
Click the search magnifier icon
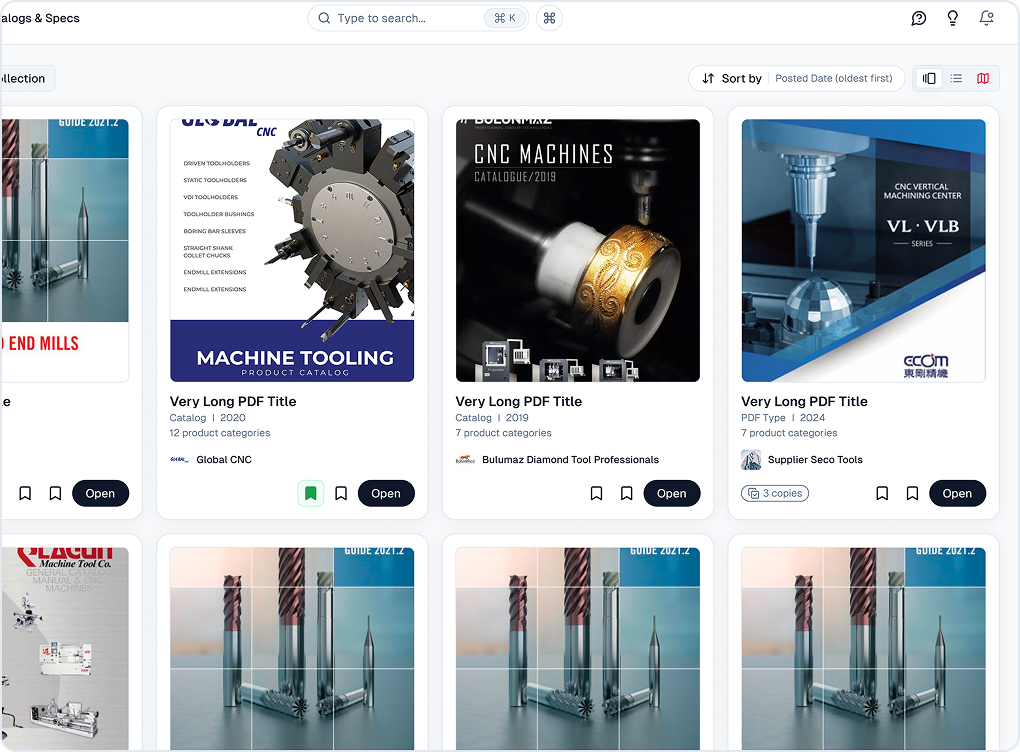click(x=324, y=18)
